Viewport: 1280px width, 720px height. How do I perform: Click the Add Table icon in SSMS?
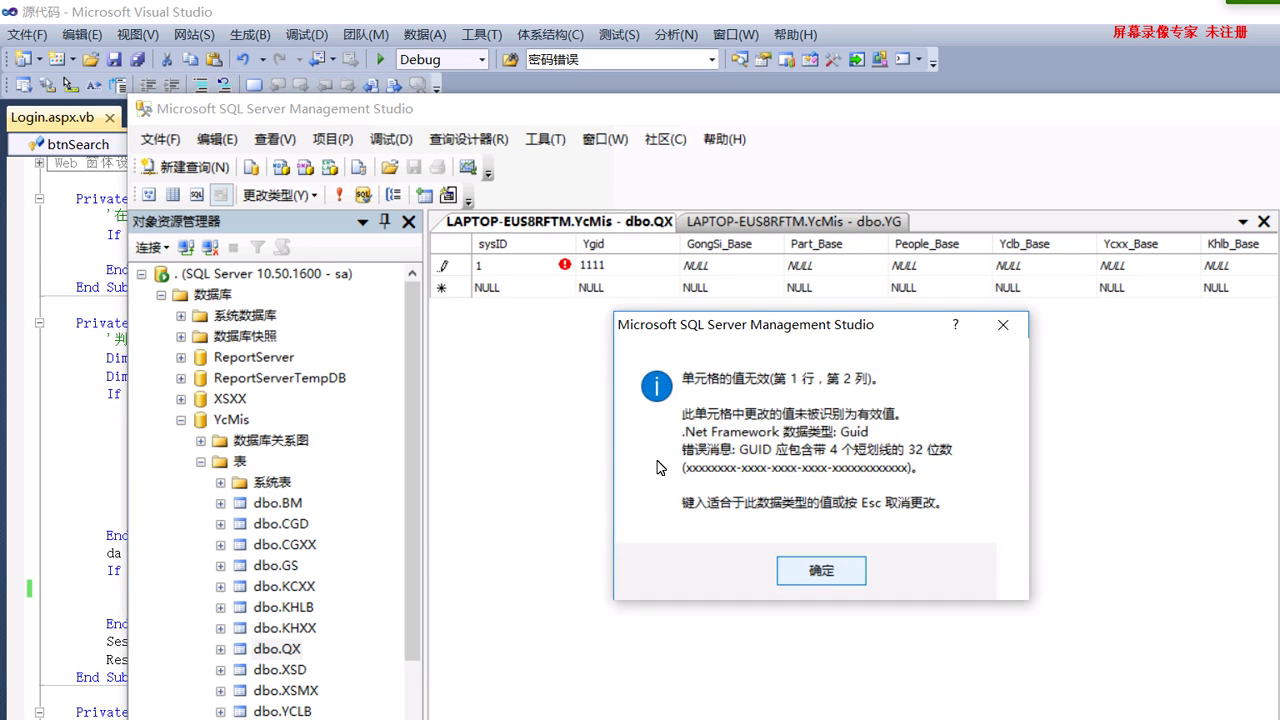coord(425,195)
